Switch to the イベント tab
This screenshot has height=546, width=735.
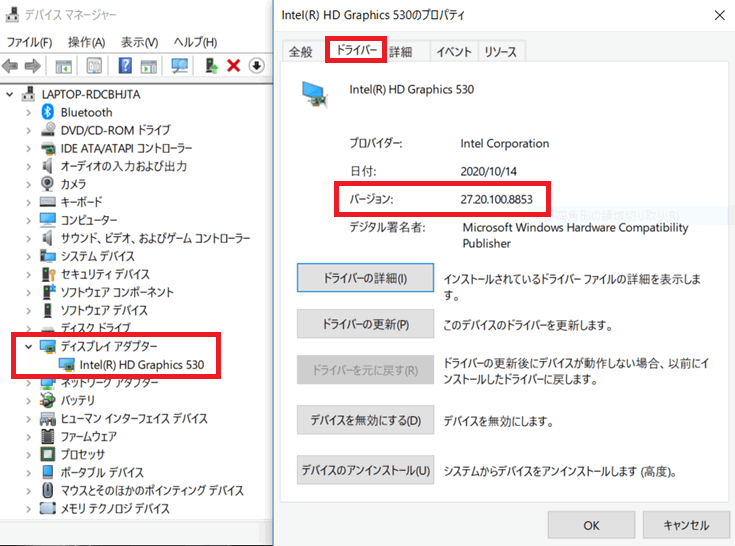tap(454, 52)
